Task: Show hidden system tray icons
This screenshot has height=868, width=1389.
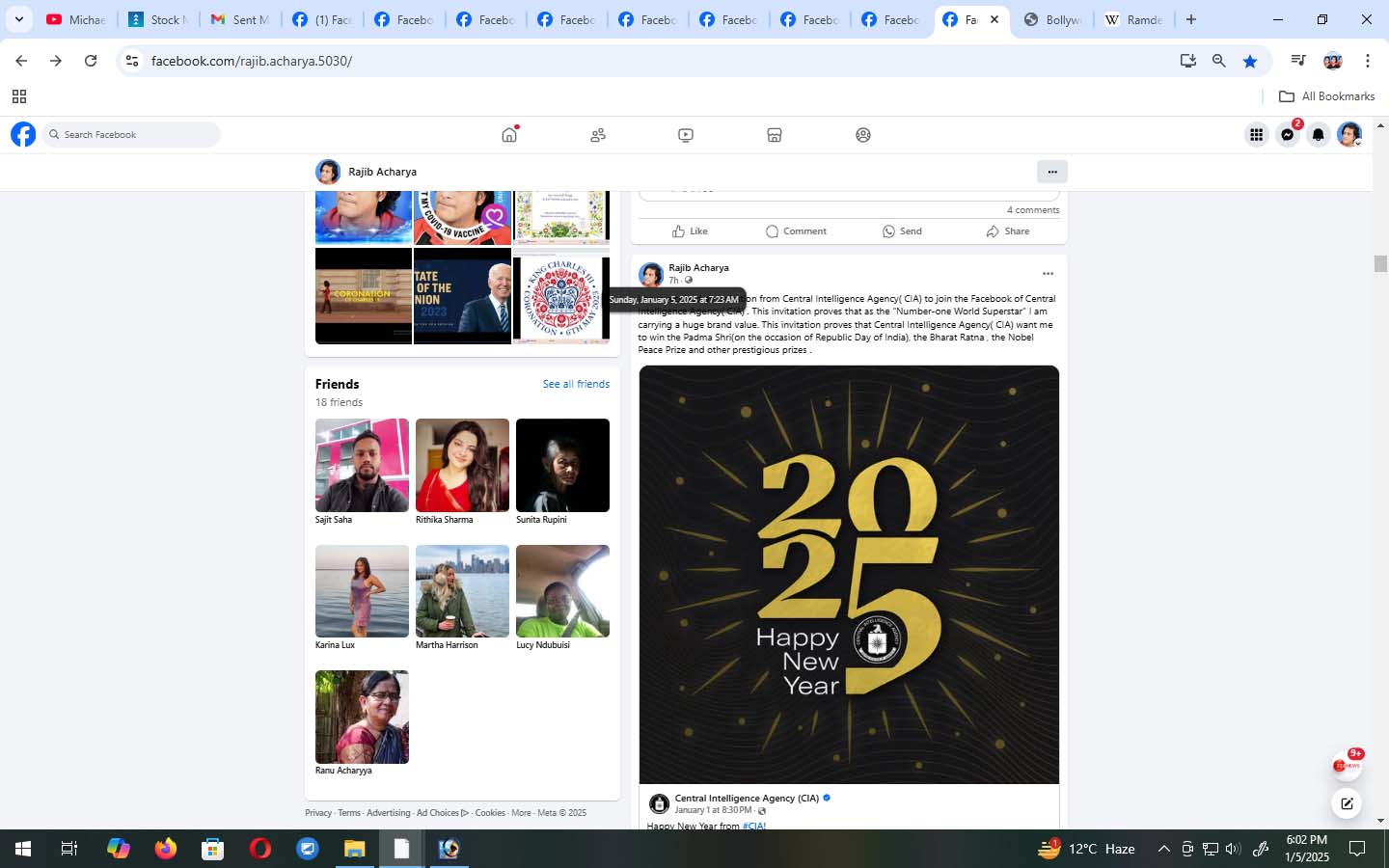Action: coord(1163,849)
